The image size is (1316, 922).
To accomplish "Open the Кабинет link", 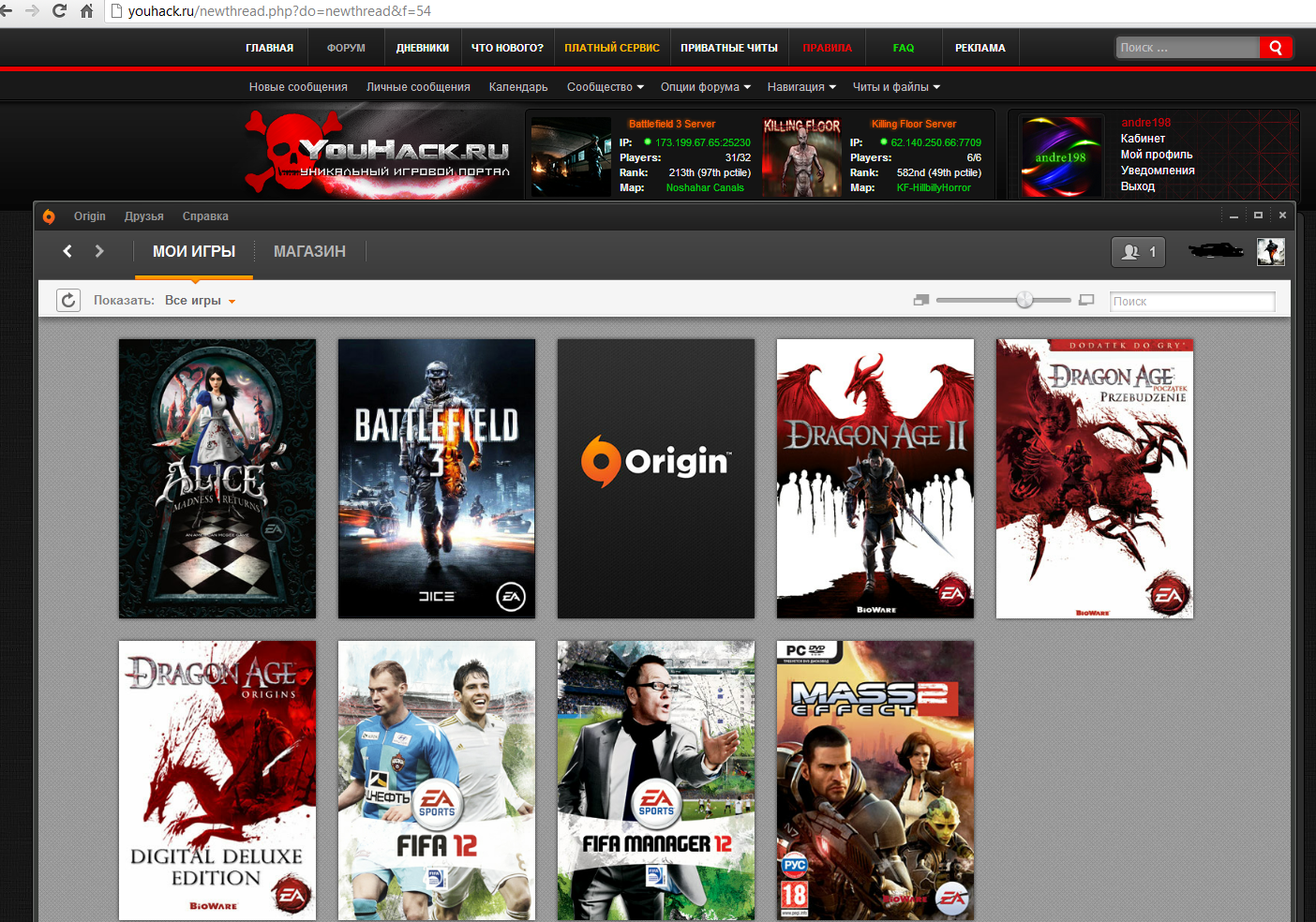I will (x=1143, y=139).
